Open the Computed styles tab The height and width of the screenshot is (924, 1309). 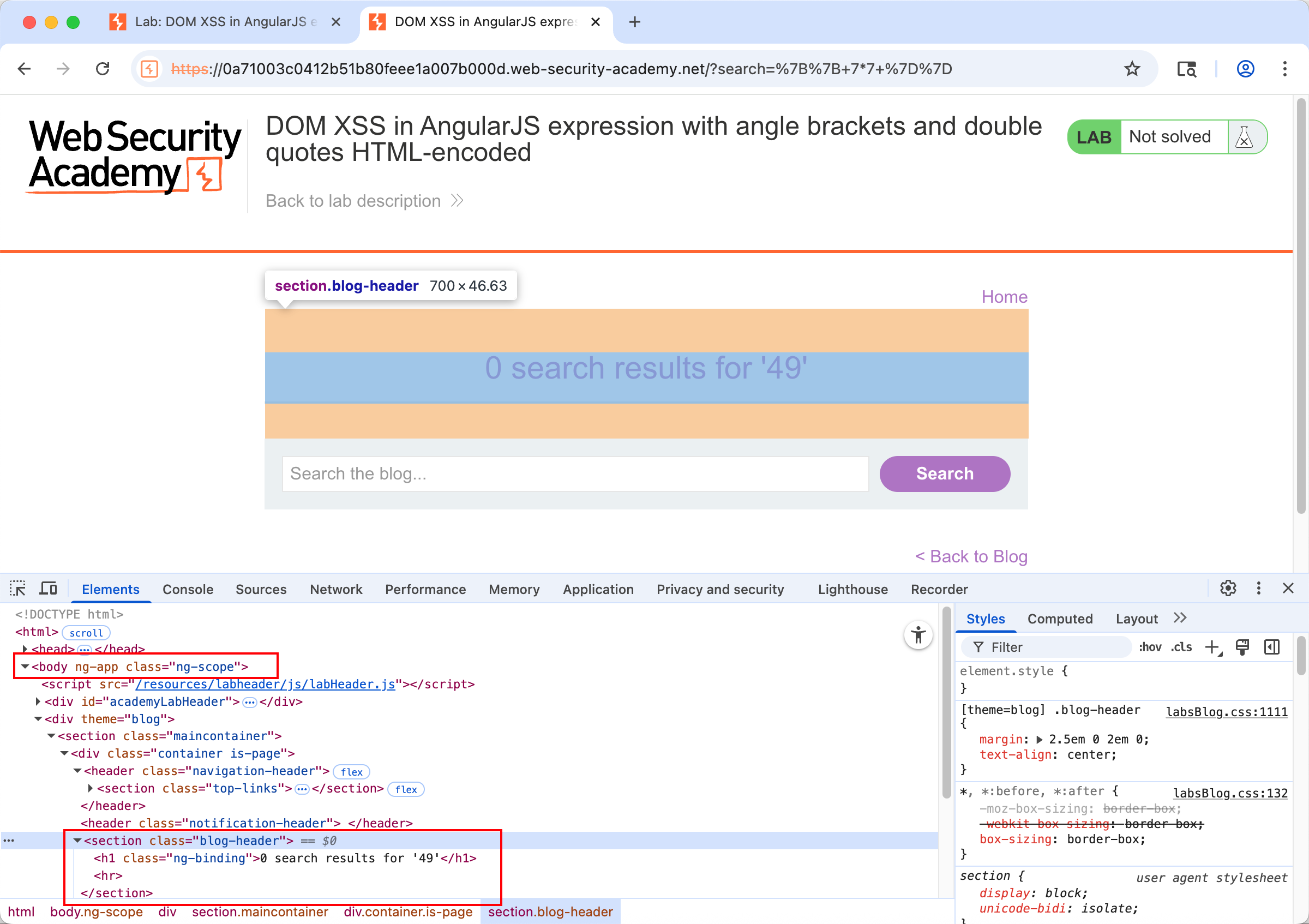click(x=1060, y=619)
